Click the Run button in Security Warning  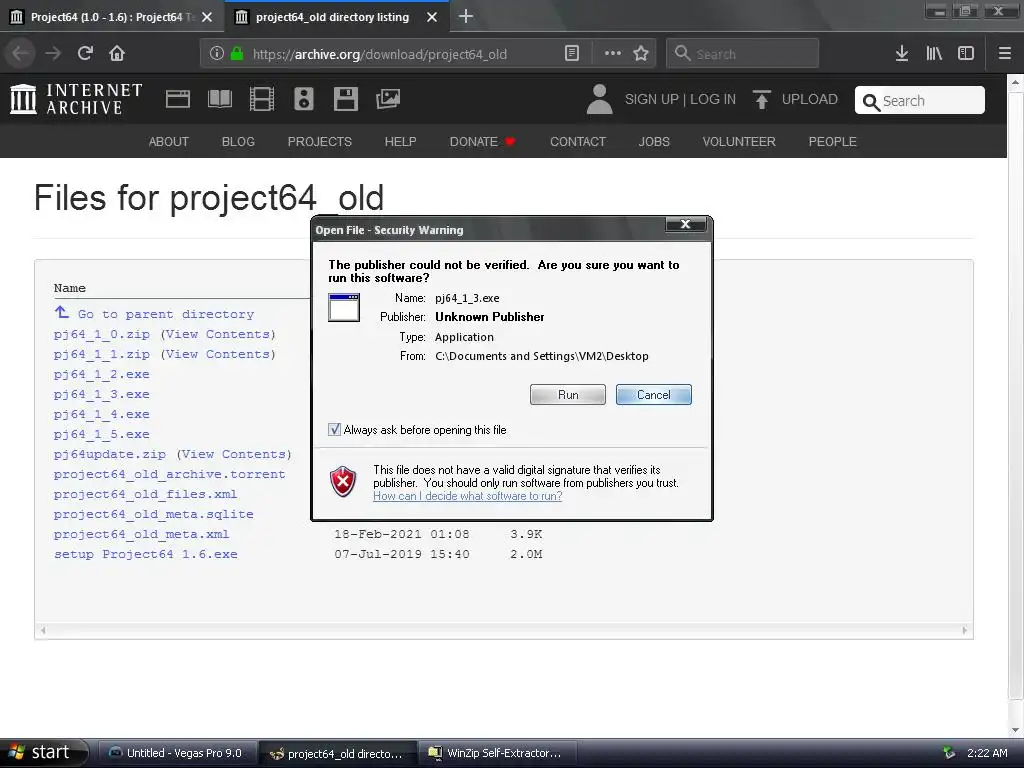[568, 394]
